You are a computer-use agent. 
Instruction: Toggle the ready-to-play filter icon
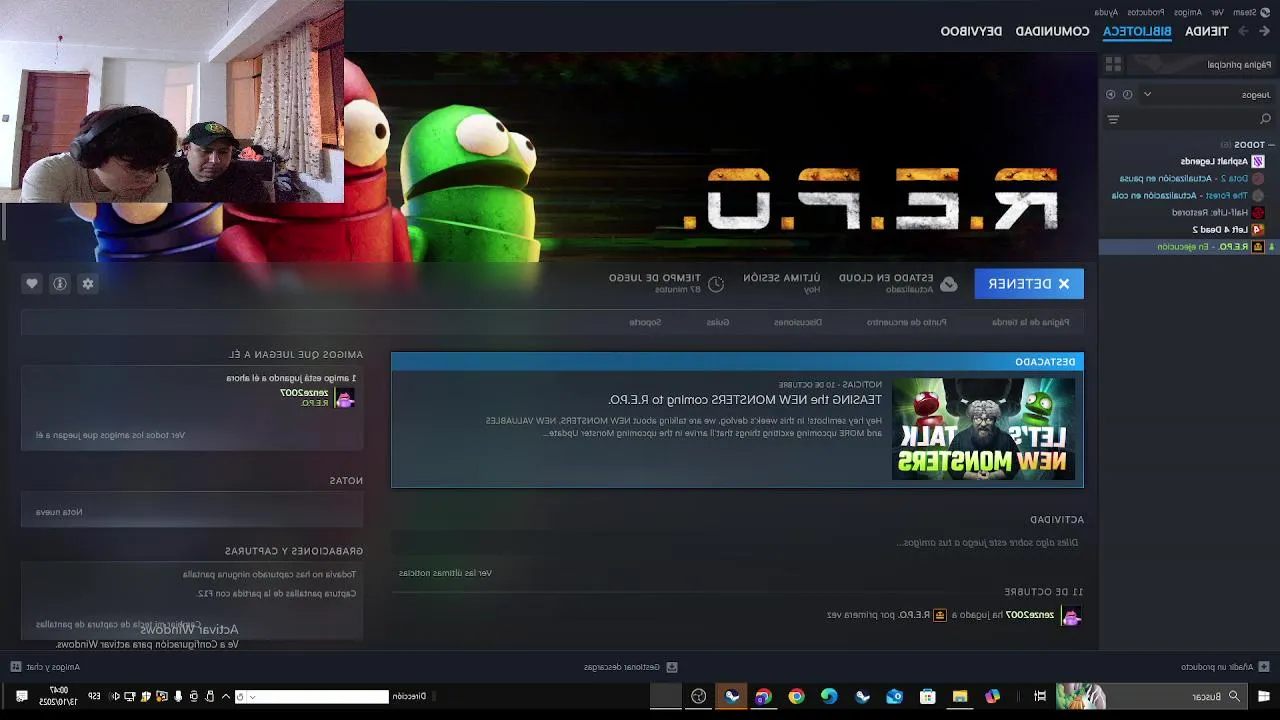click(x=1110, y=94)
